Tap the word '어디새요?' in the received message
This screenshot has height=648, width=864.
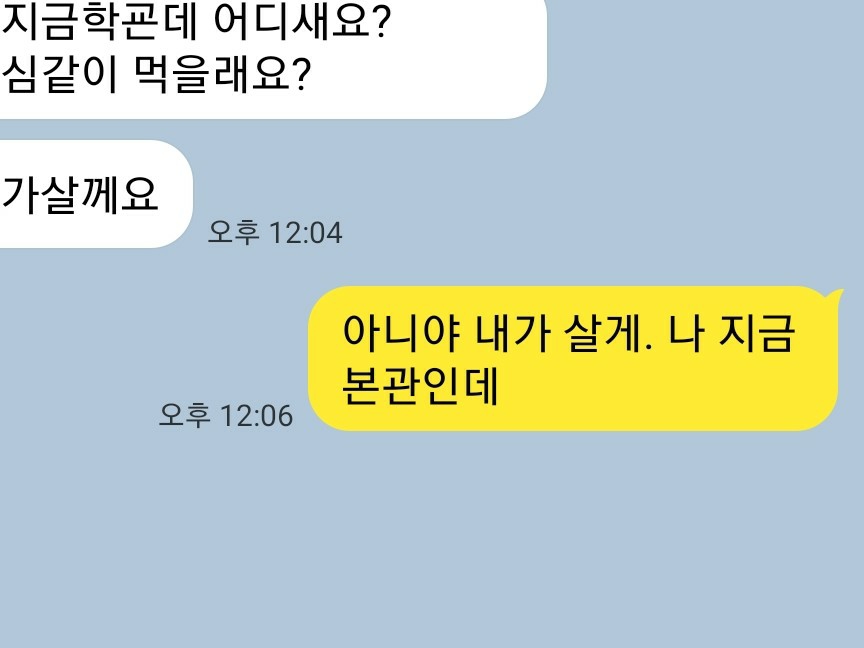click(x=302, y=22)
